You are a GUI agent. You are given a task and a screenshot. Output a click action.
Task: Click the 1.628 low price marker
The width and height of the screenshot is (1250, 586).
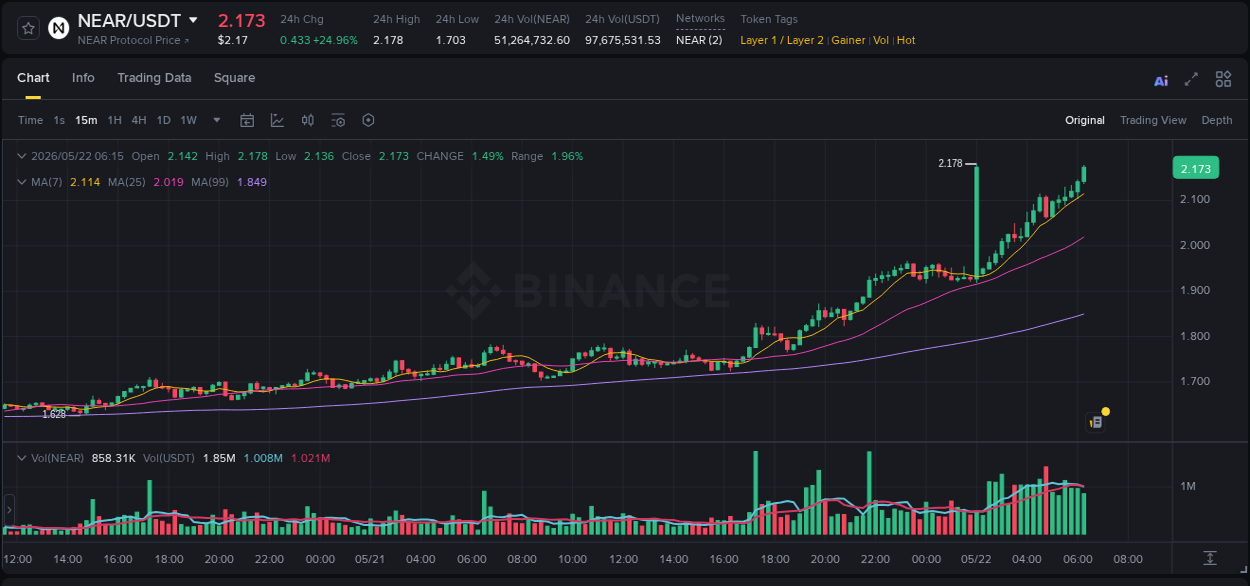pos(54,414)
